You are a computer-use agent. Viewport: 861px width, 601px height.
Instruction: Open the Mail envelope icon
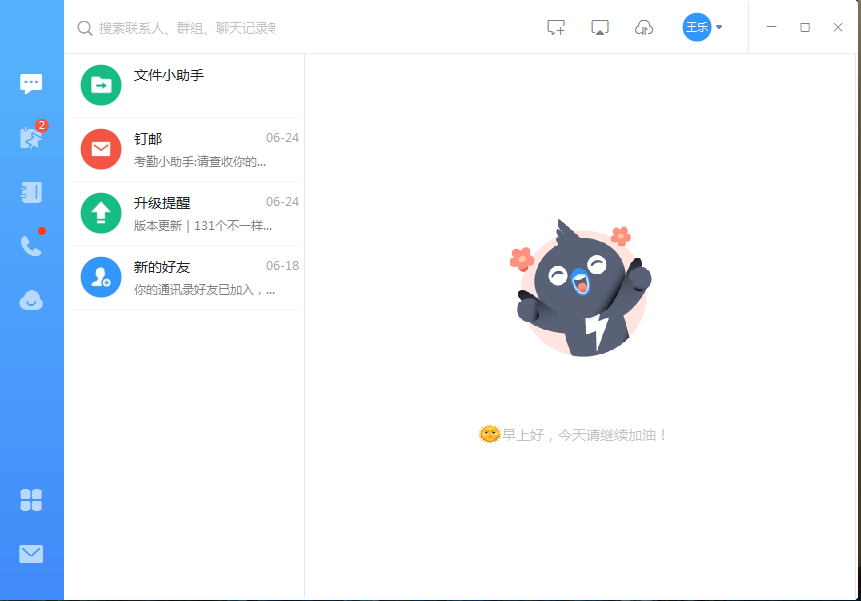[x=31, y=553]
